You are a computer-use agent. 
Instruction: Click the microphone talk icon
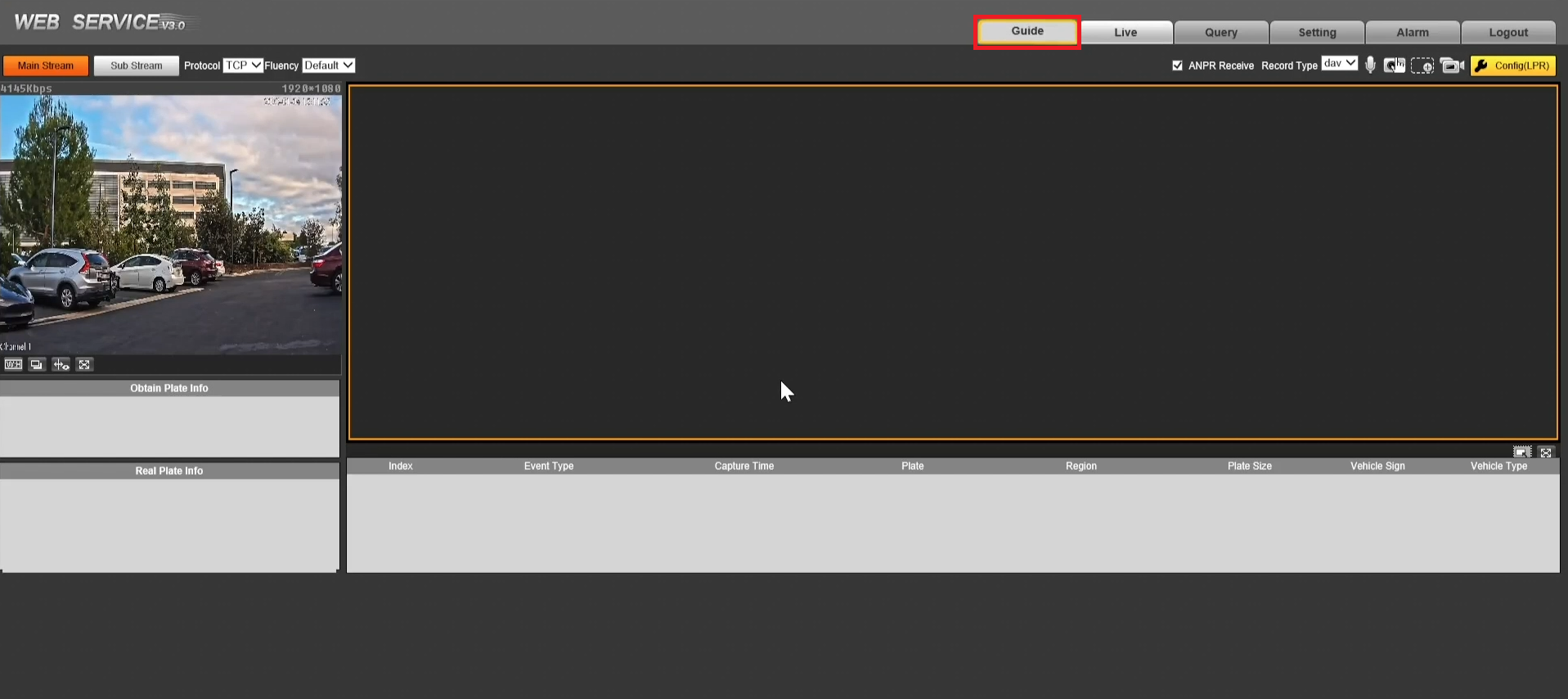coord(1370,65)
